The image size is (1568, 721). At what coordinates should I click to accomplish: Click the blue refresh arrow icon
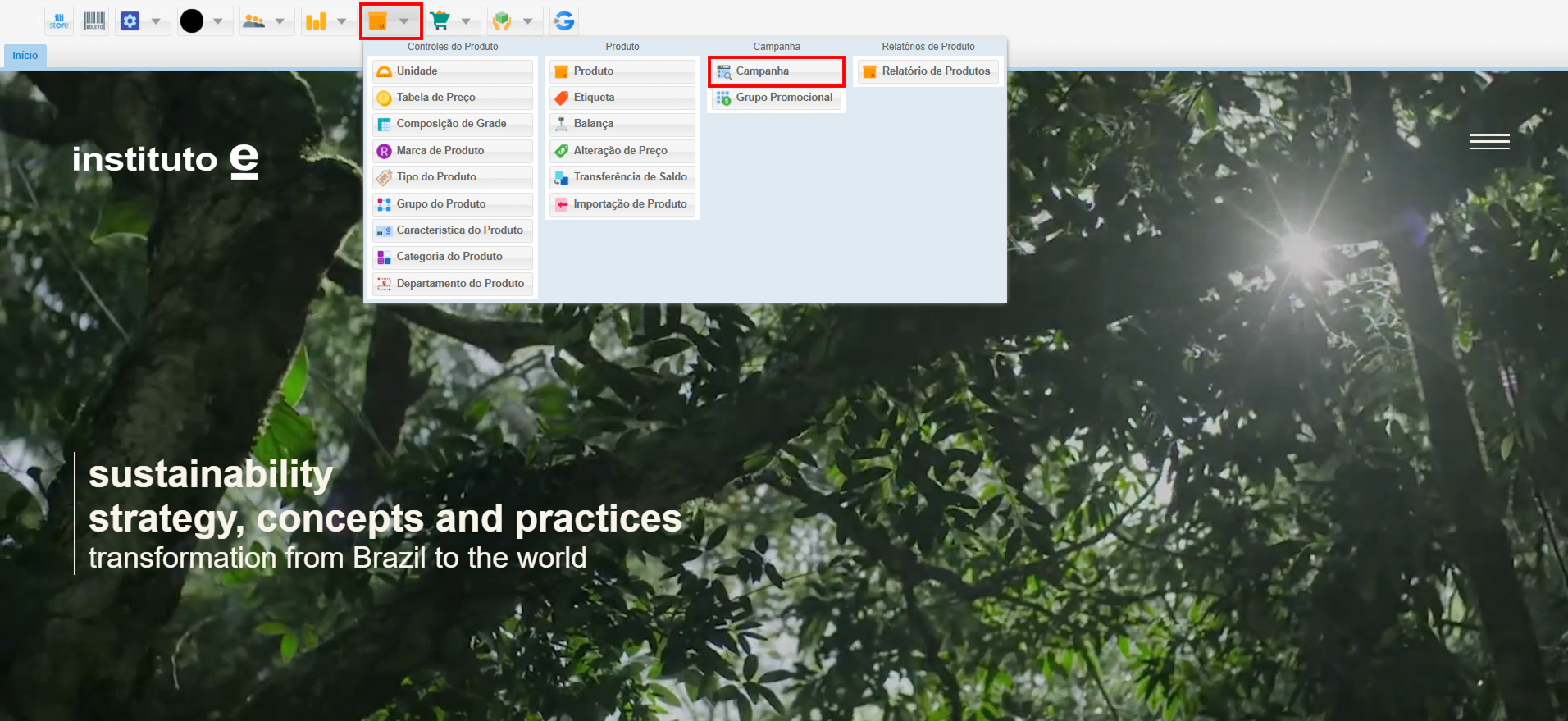(564, 21)
